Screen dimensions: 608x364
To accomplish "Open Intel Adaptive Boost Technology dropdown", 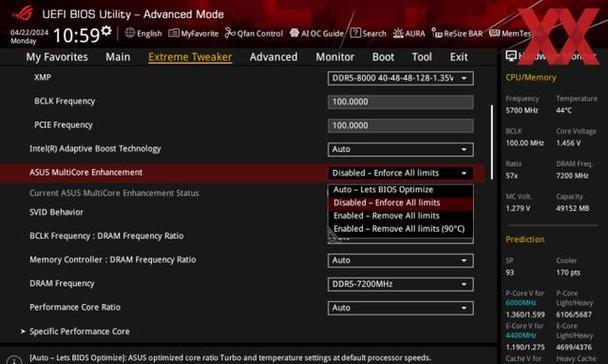I will point(401,149).
